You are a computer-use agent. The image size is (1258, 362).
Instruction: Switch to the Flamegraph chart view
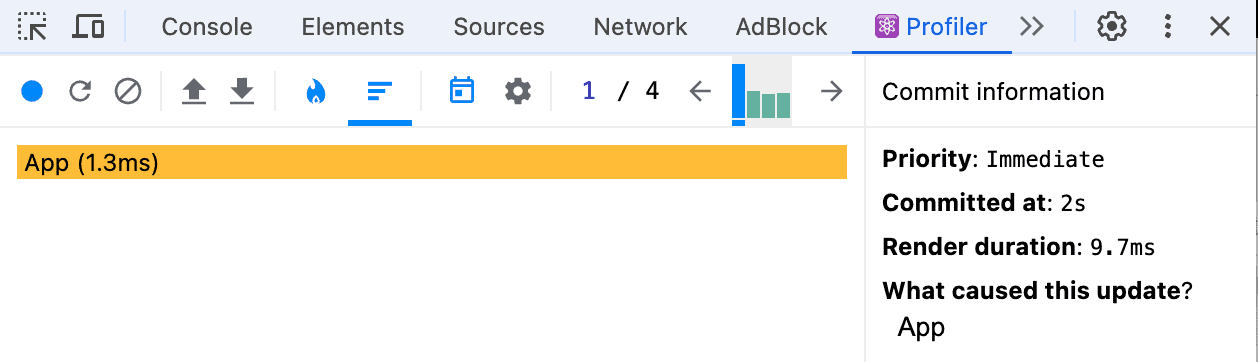316,92
